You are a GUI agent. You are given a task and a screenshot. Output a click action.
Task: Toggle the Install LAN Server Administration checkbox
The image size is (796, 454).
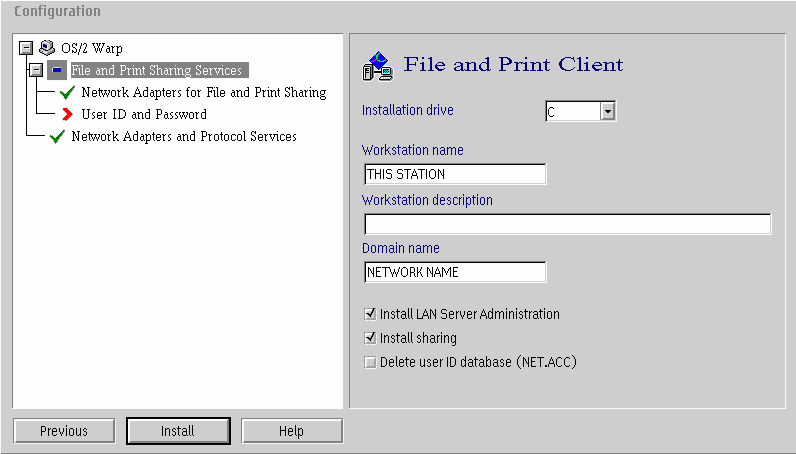(x=370, y=314)
